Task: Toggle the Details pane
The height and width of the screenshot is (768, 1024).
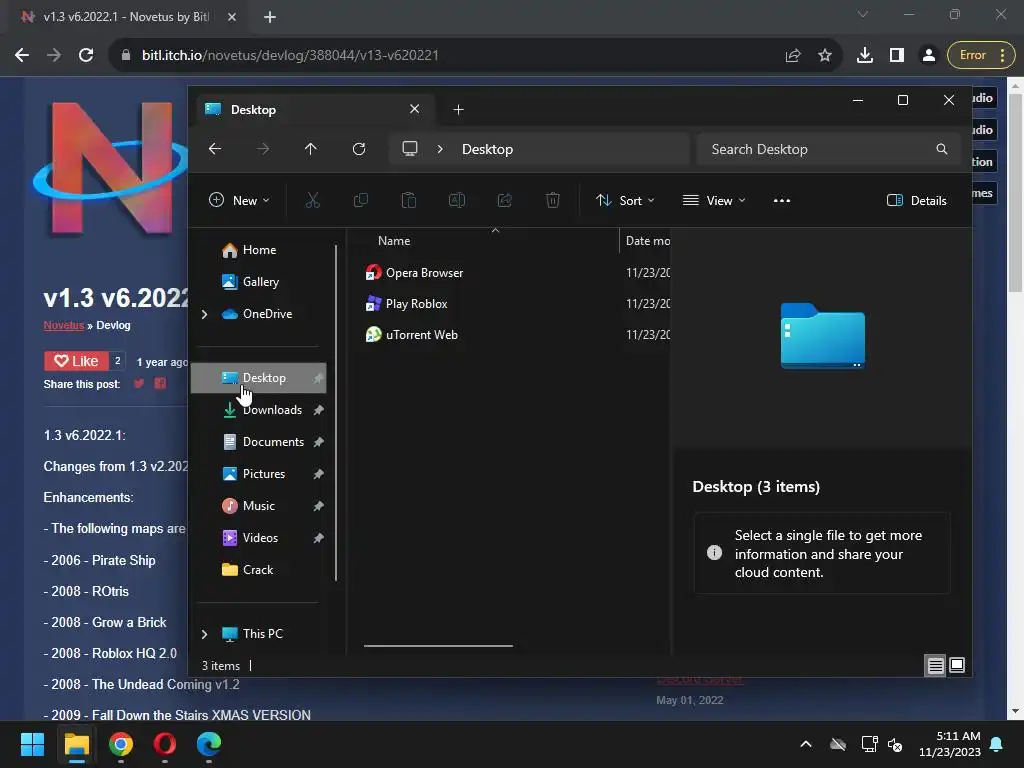Action: tap(917, 200)
